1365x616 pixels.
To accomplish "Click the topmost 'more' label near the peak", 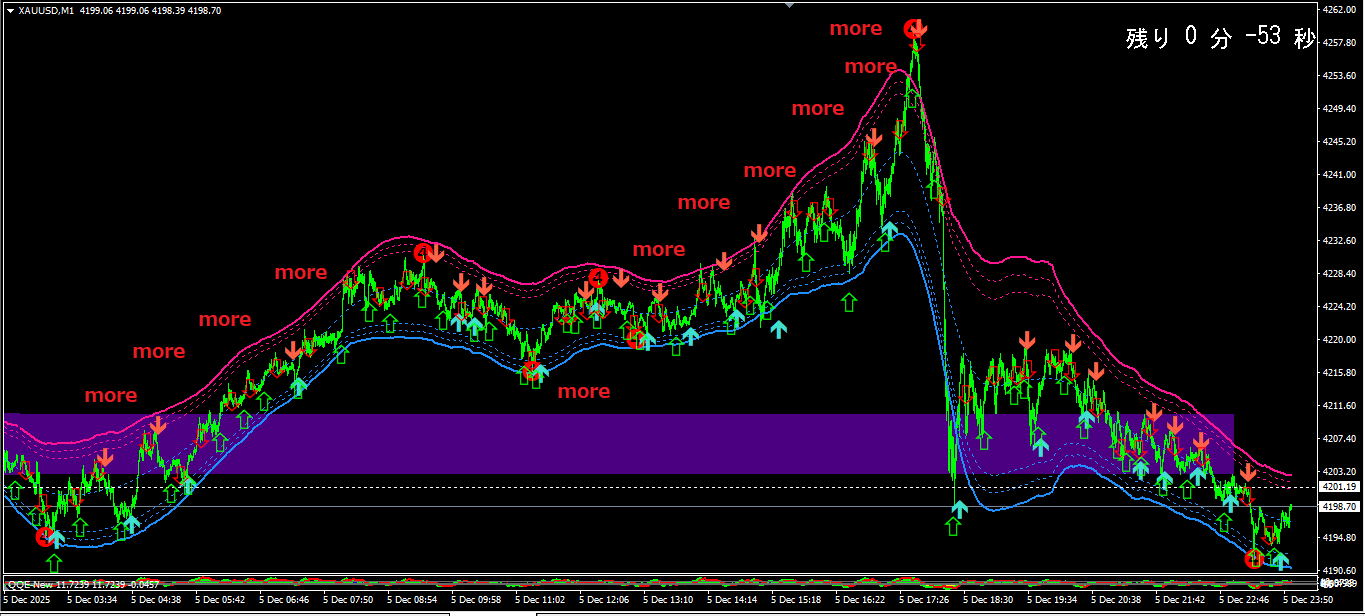I will [855, 29].
